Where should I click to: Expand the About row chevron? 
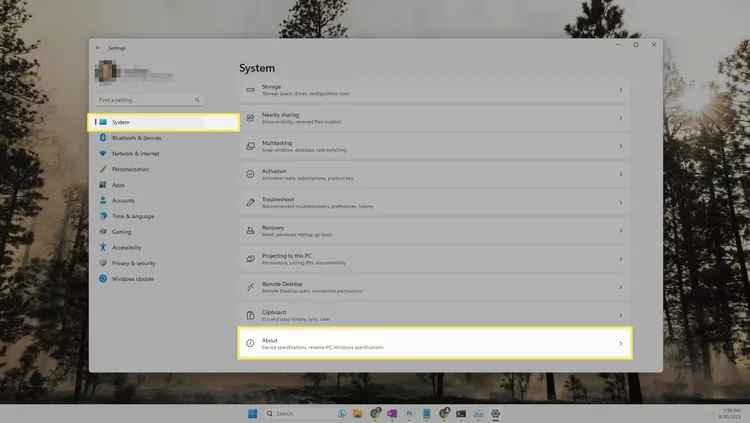tap(621, 344)
